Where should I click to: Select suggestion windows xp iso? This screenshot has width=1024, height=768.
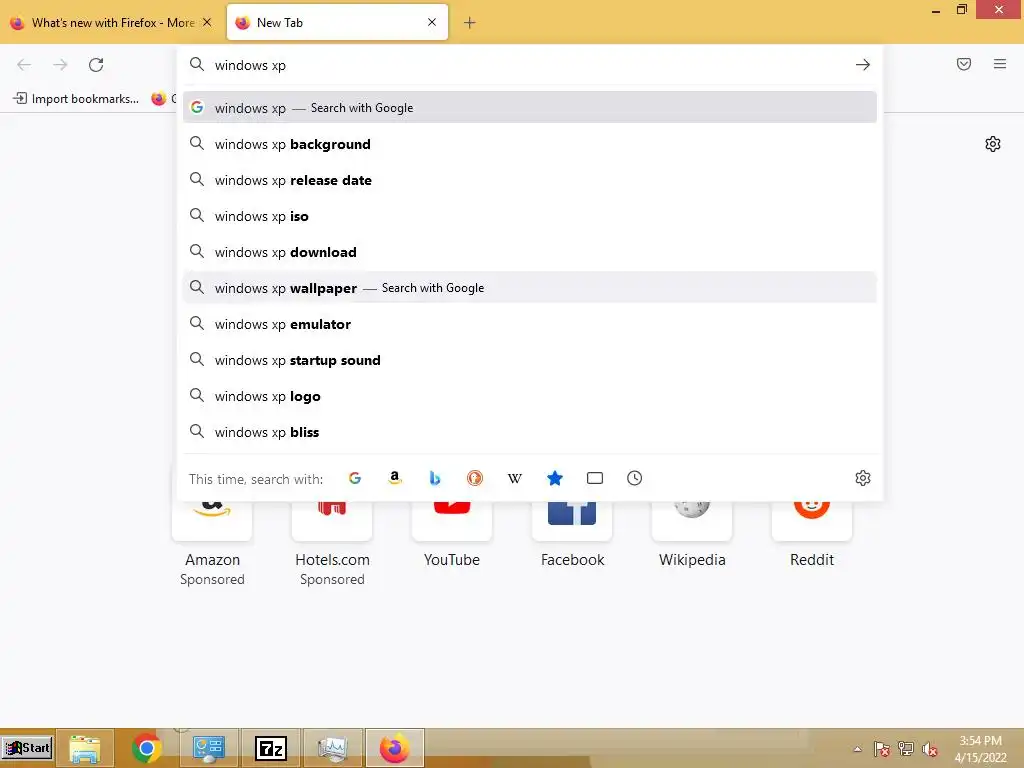[x=530, y=216]
